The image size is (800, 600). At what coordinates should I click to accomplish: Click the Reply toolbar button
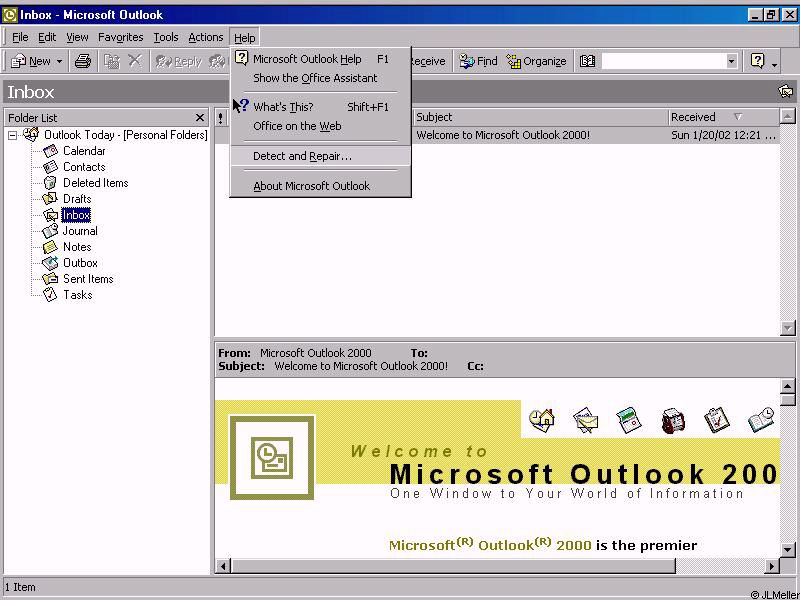click(179, 61)
